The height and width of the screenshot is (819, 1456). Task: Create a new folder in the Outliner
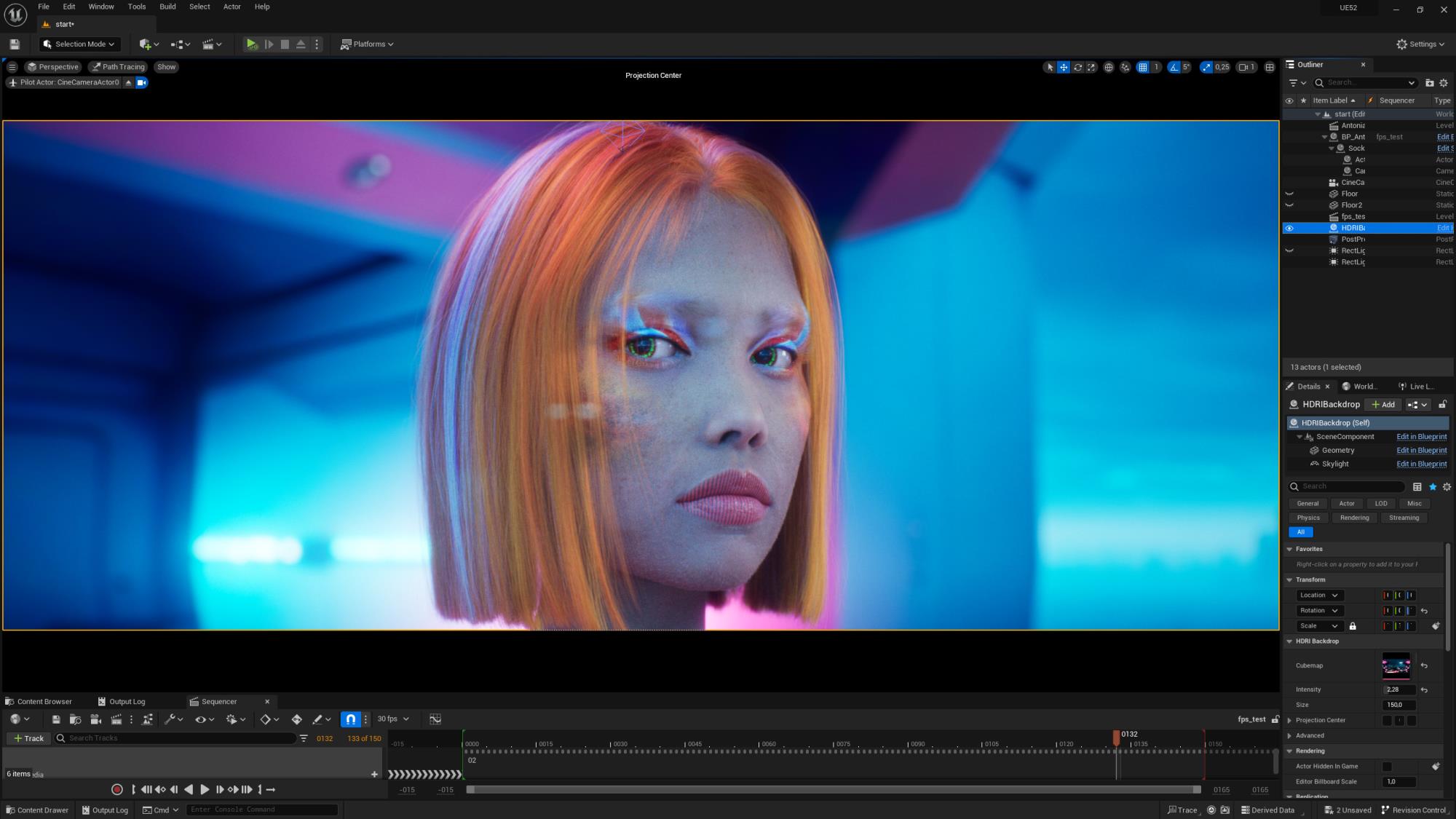[x=1429, y=83]
